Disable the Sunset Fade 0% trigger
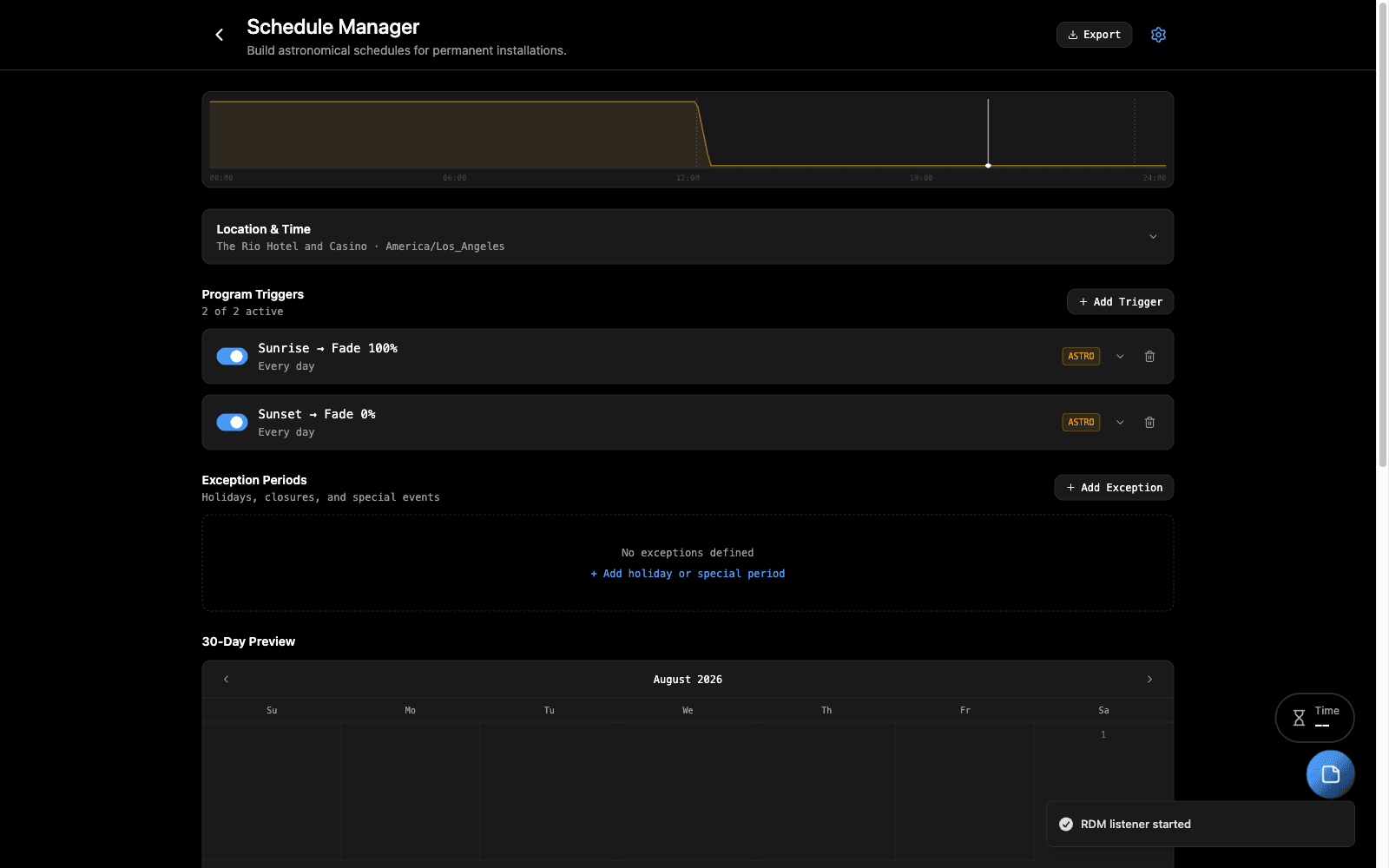 point(232,423)
